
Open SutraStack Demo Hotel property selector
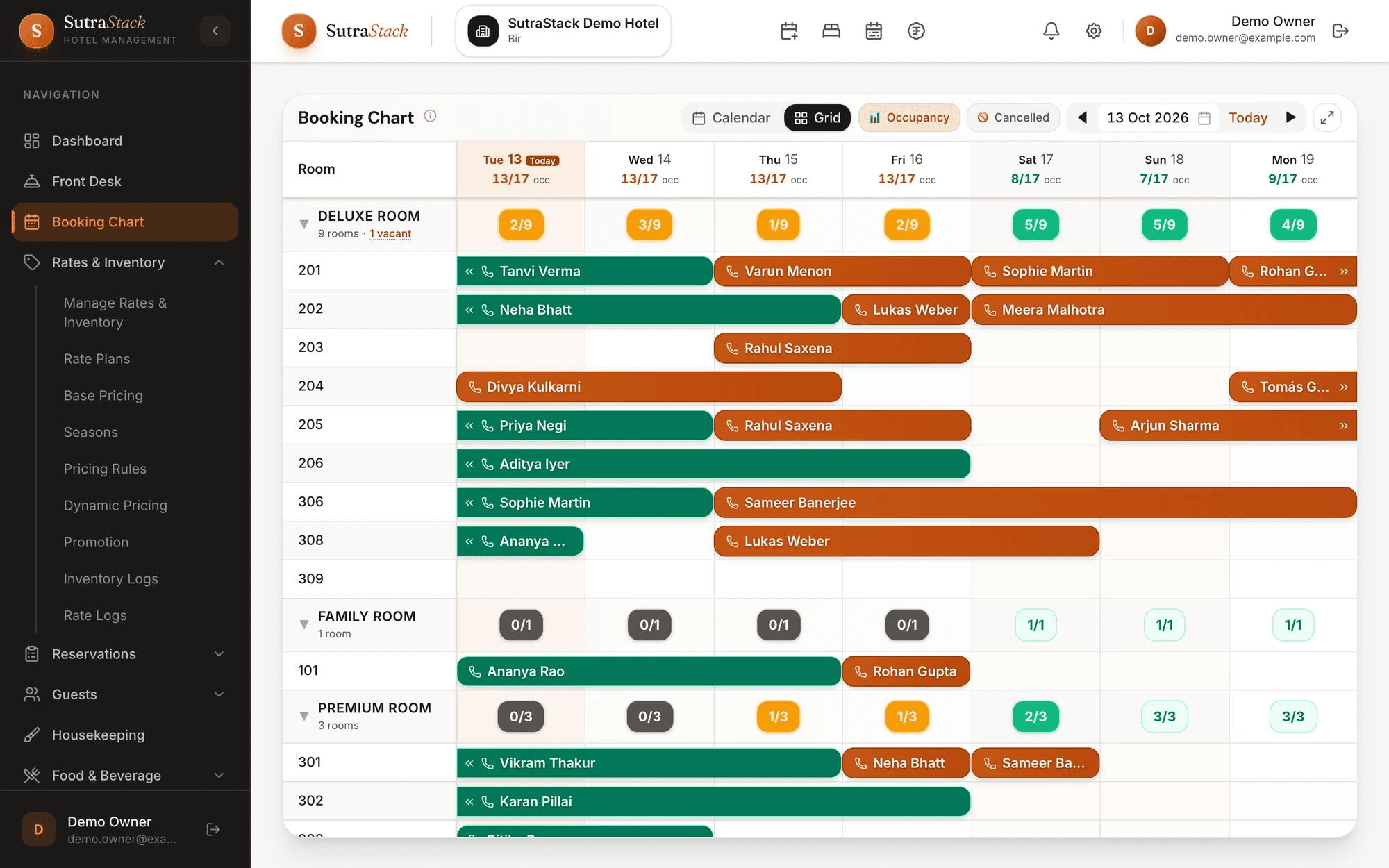point(563,31)
